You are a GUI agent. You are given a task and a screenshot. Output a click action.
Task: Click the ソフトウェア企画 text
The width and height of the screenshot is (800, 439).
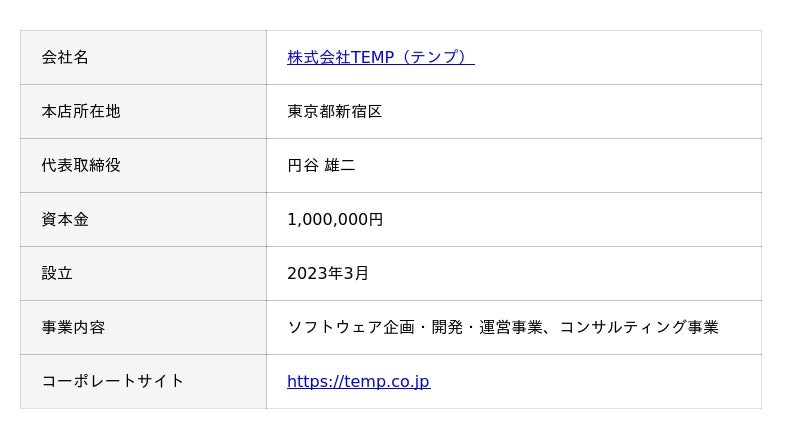(350, 328)
